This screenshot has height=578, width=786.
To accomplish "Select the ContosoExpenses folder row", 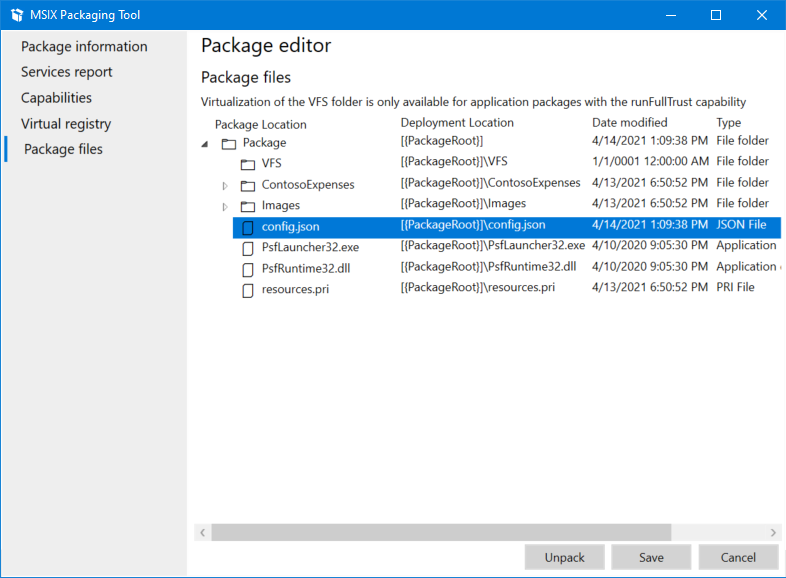I will (506, 184).
